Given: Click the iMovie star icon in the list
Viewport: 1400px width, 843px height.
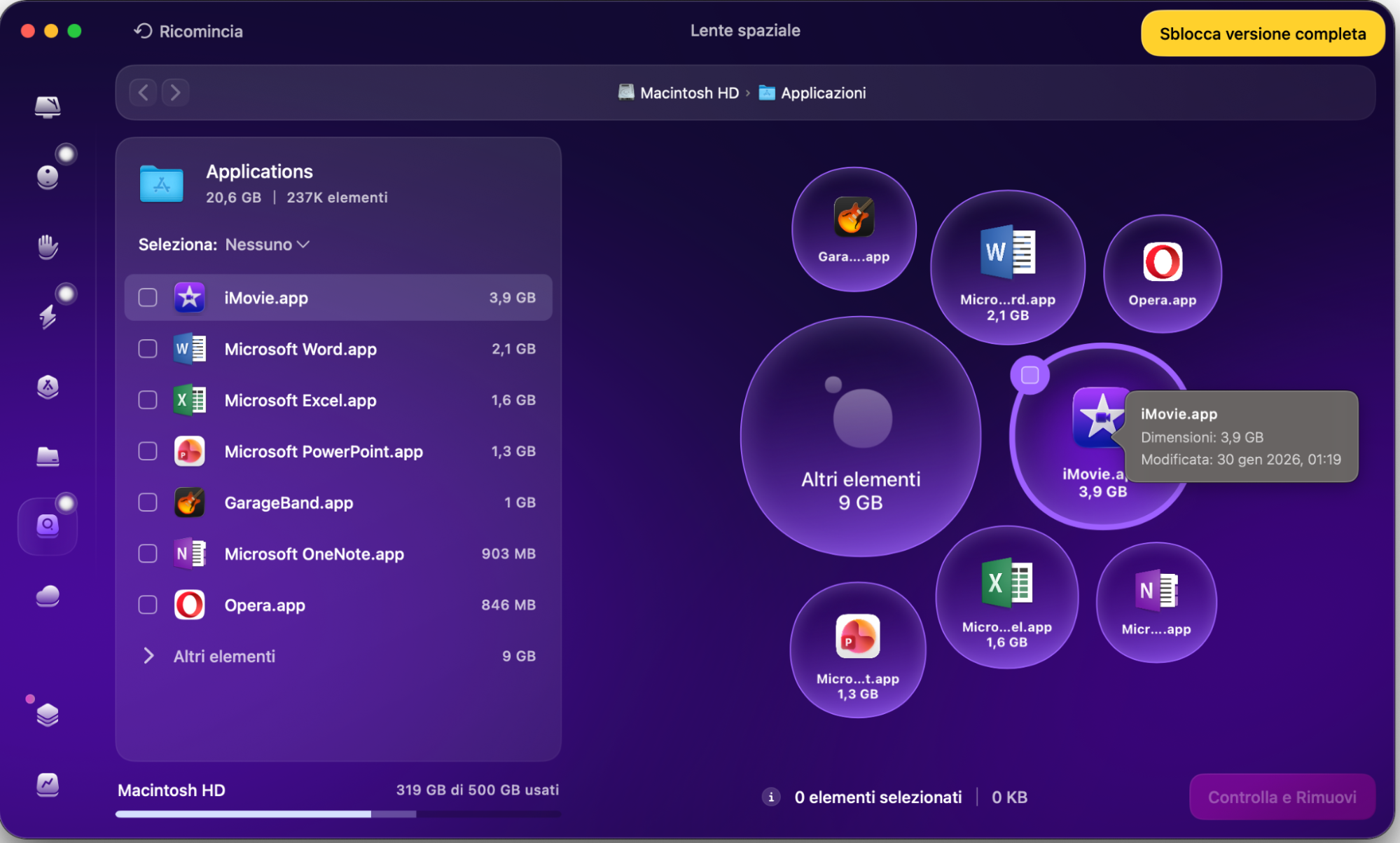Looking at the screenshot, I should point(189,298).
